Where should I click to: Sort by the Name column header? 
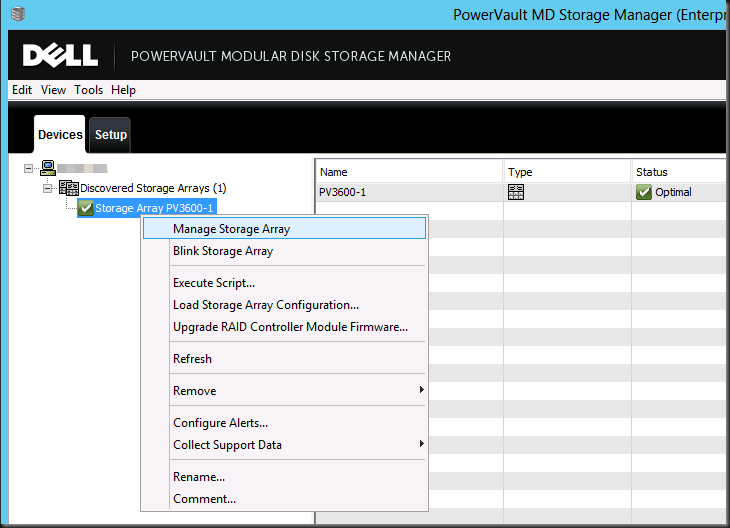(x=409, y=172)
